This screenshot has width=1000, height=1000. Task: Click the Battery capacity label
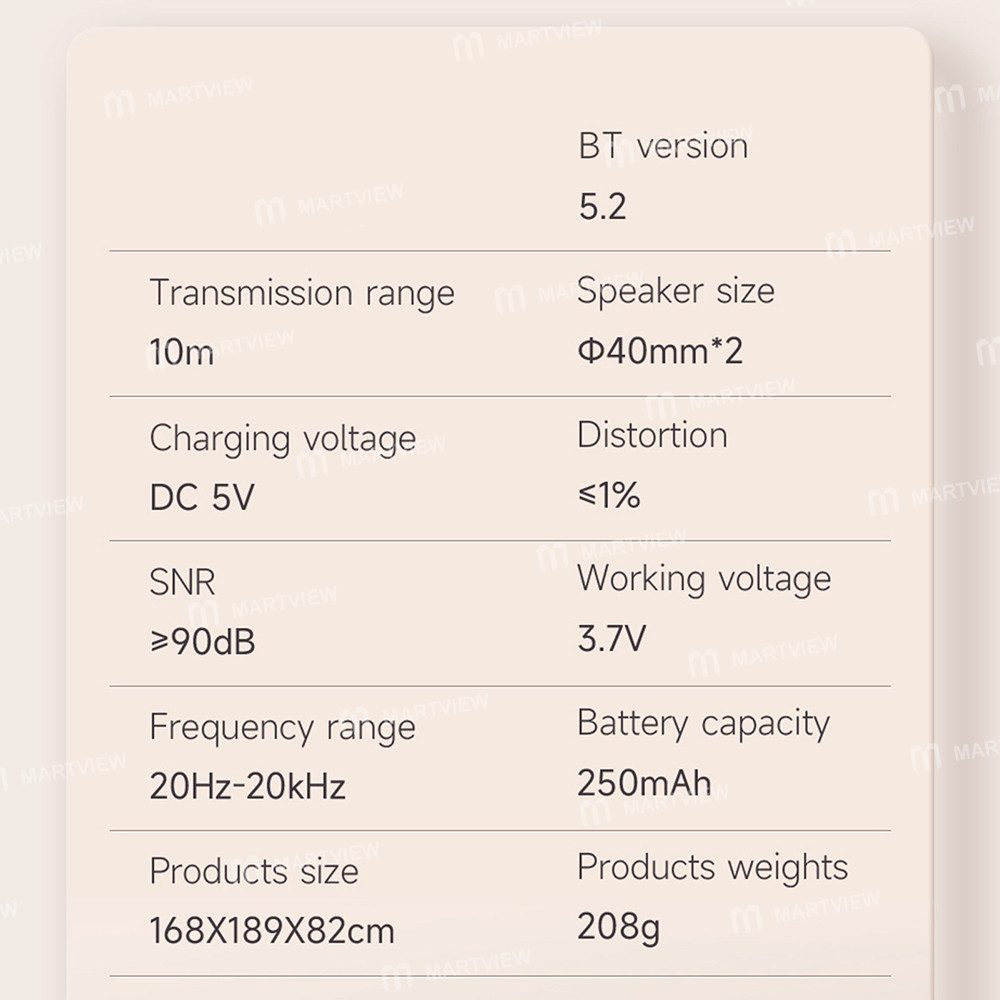(x=703, y=723)
